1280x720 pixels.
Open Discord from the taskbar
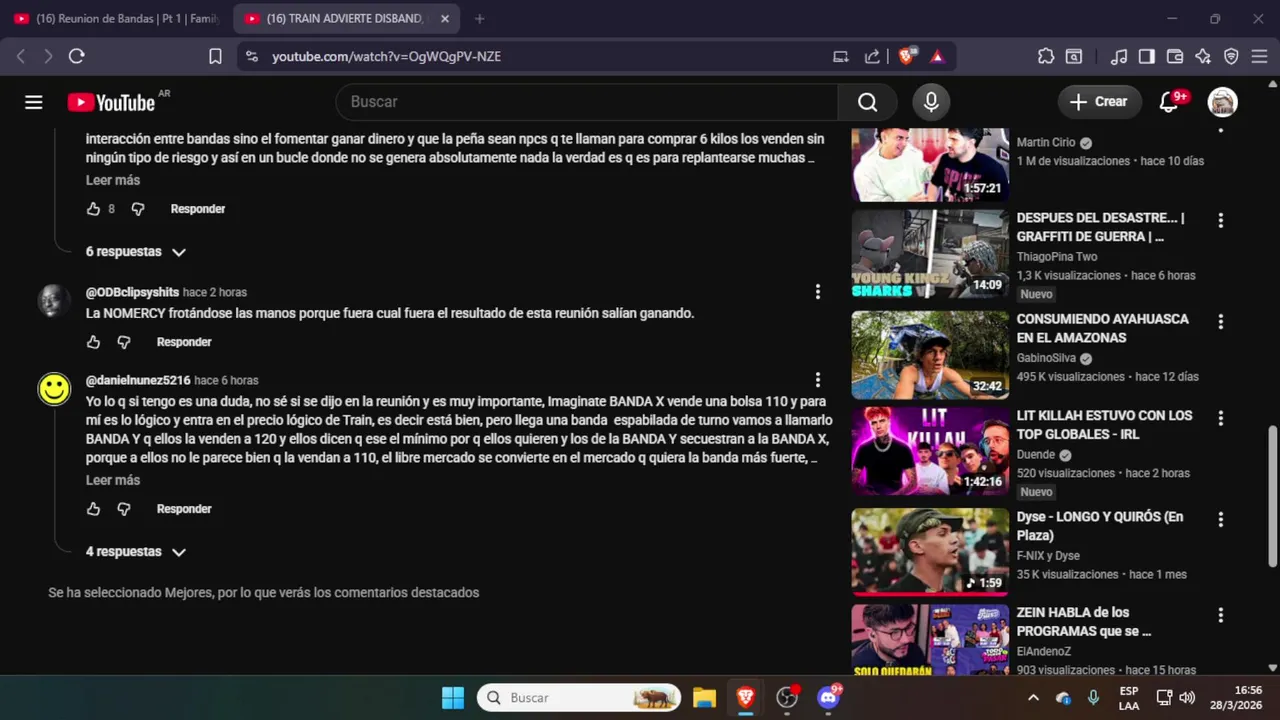(x=829, y=698)
